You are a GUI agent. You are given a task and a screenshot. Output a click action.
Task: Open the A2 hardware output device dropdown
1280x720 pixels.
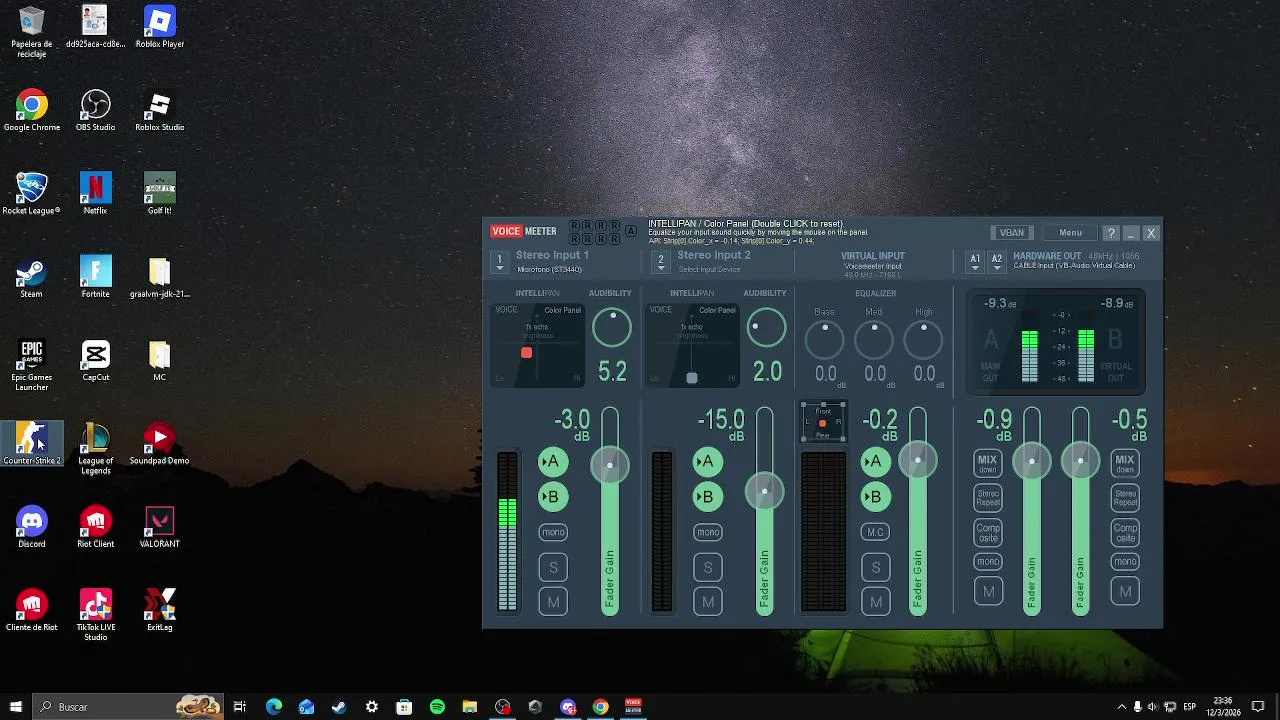click(996, 262)
